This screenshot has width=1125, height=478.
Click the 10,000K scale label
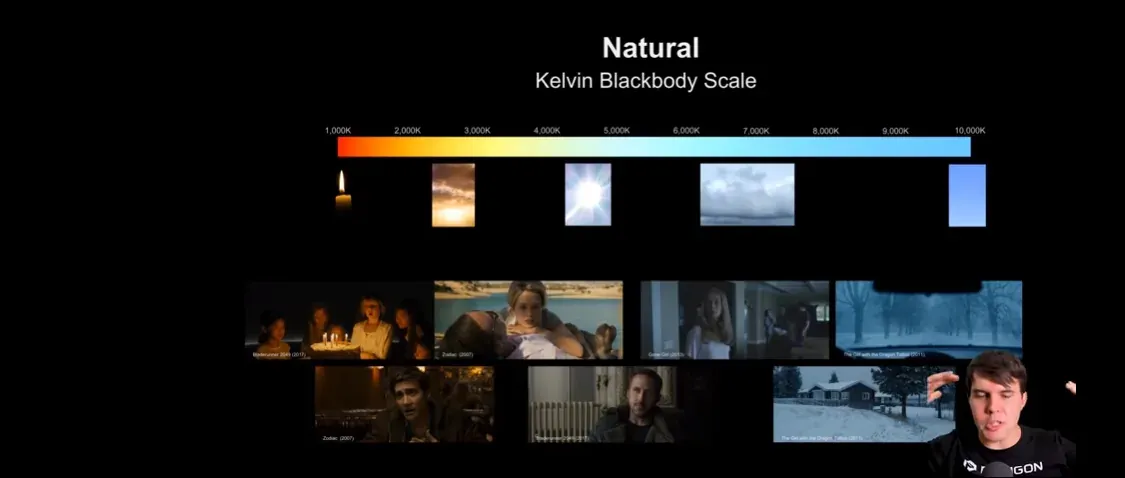[x=970, y=131]
